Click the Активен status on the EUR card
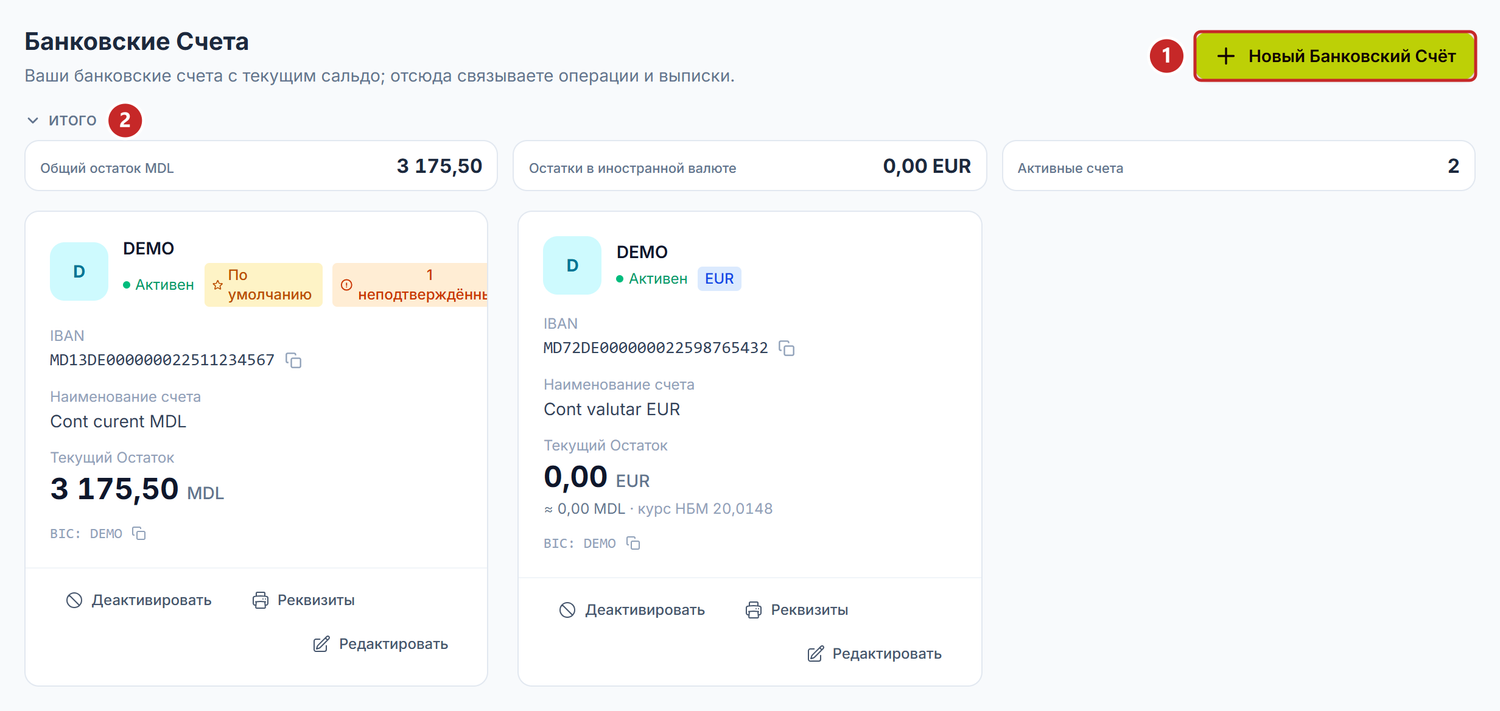The image size is (1500, 711). (x=652, y=279)
